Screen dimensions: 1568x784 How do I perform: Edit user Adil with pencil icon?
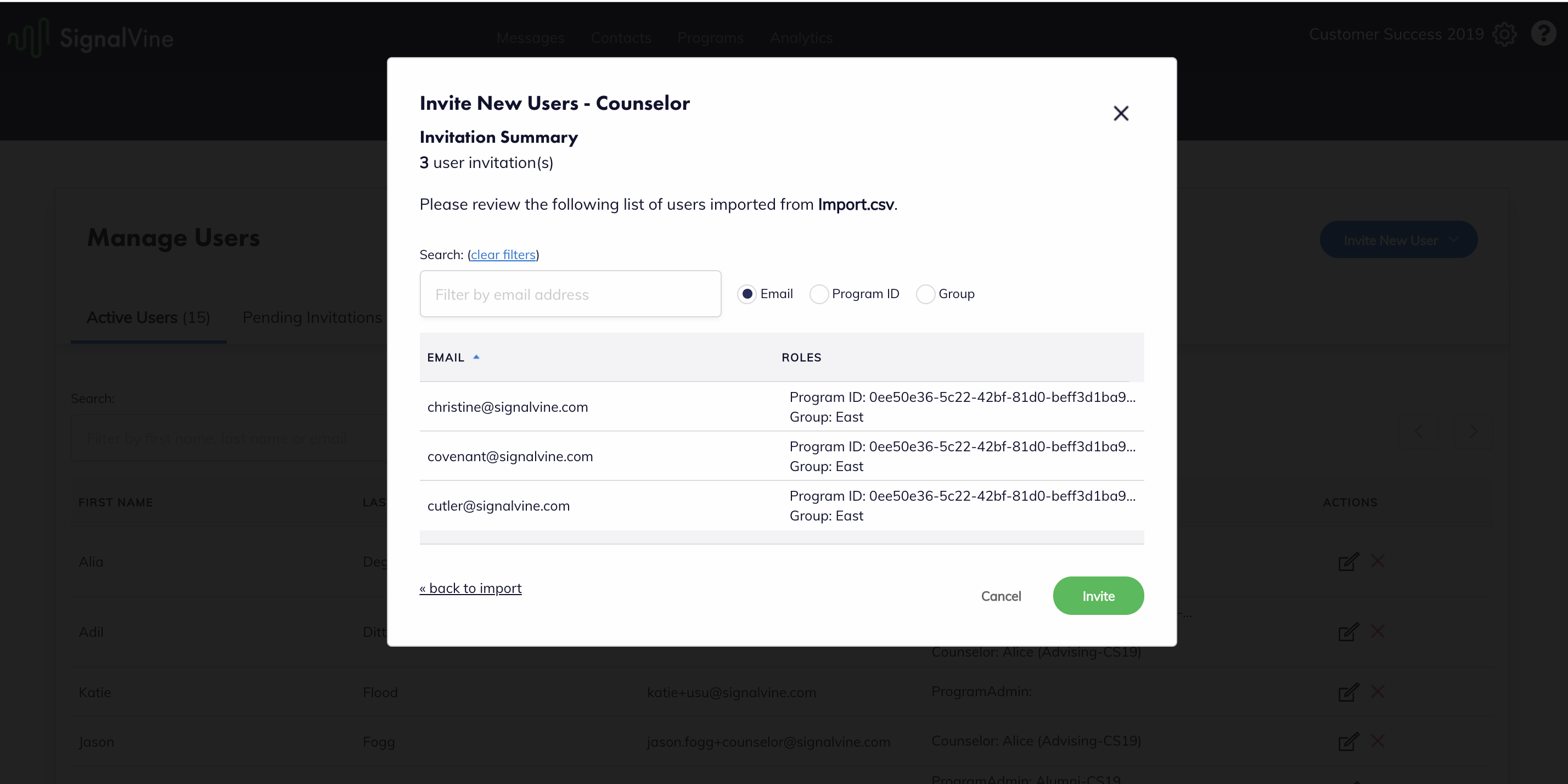coord(1348,632)
